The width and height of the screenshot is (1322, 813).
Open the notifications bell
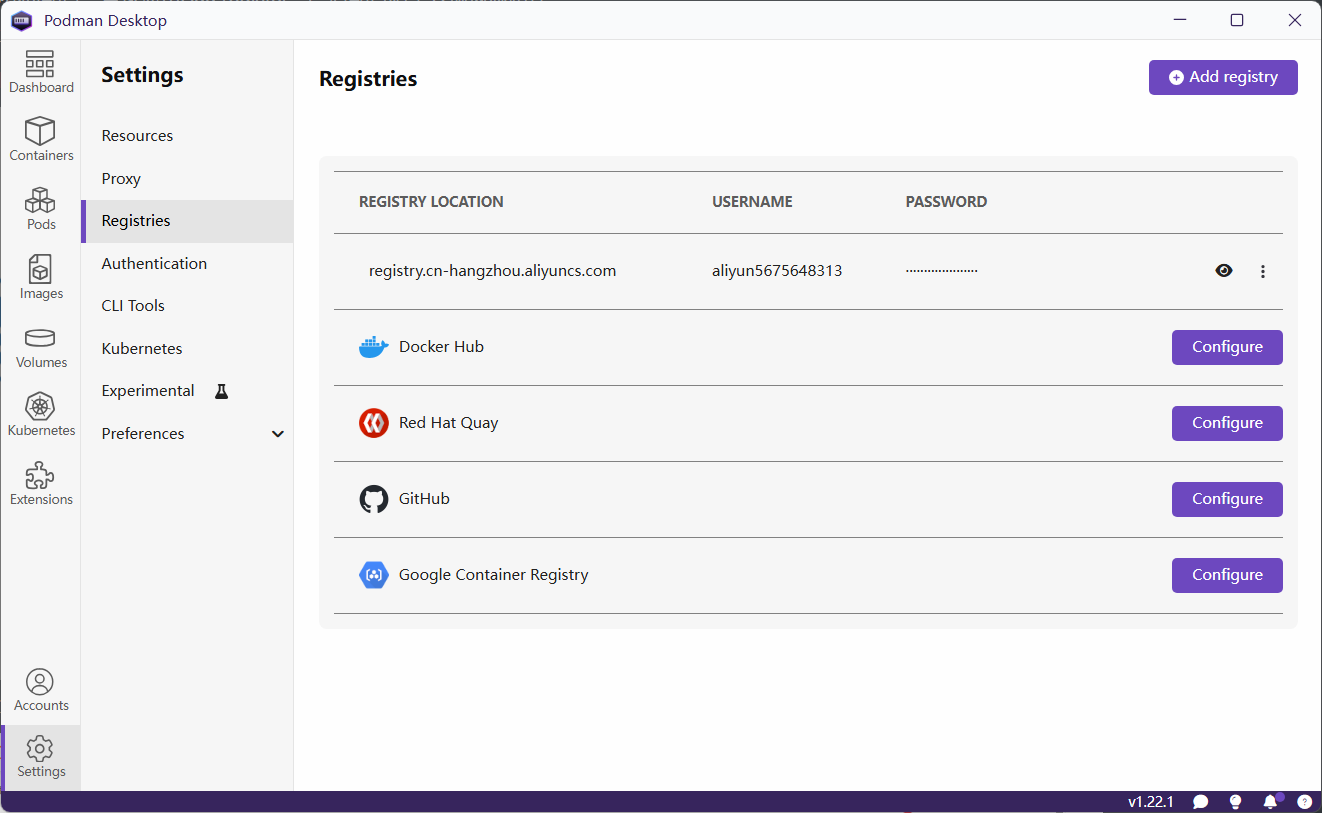(1270, 802)
